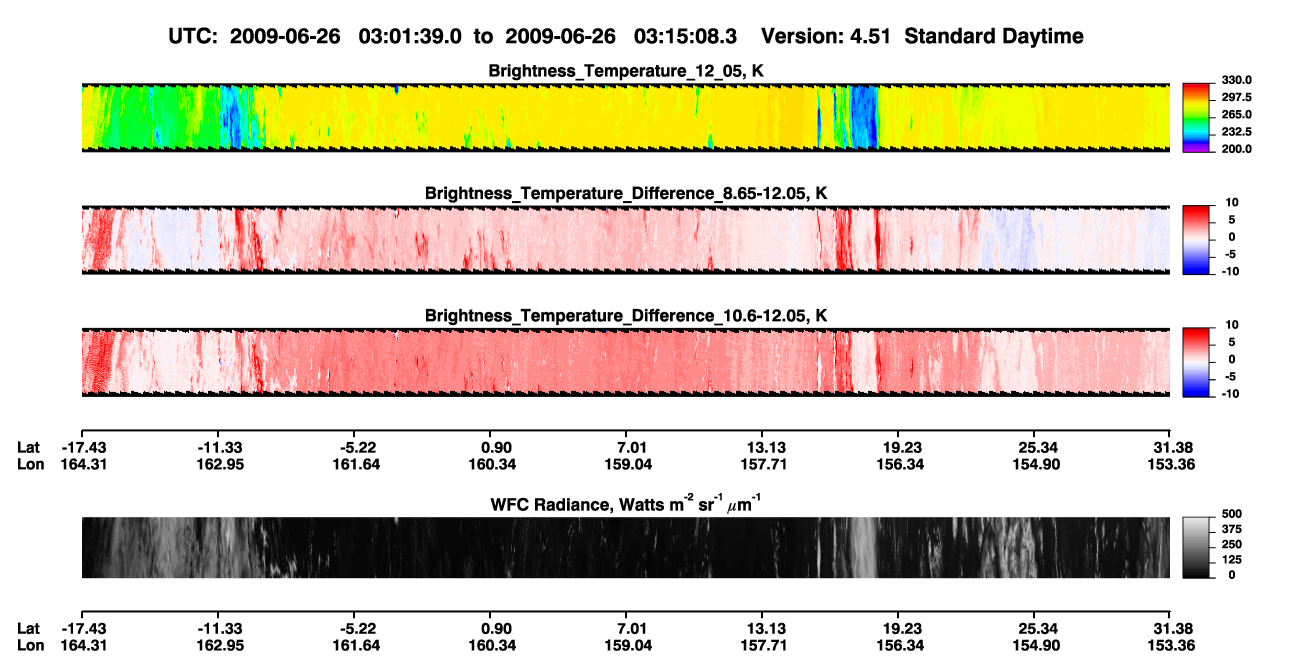Viewport: 1300px width, 667px height.
Task: Click the Brightness_Temperature_Difference_10.6-12.05 title
Action: pos(626,315)
